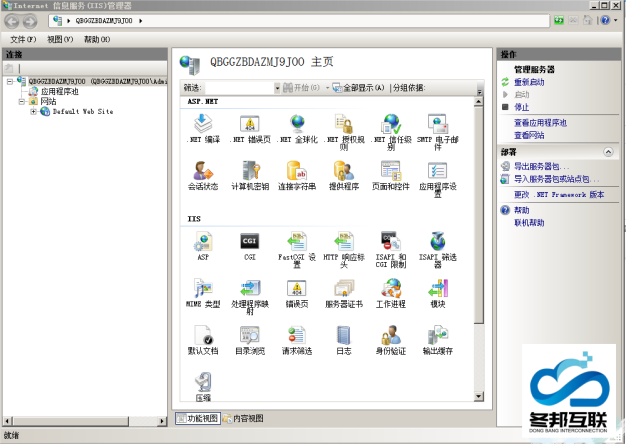The width and height of the screenshot is (626, 445).
Task: Collapse the 网站 tree node
Action: point(22,101)
